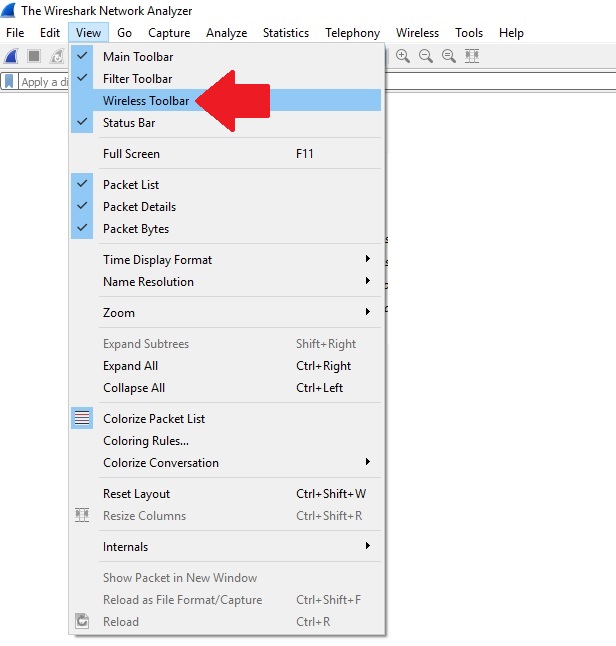Viewport: 616px width, 646px height.
Task: Open the Edit menu
Action: coord(50,33)
